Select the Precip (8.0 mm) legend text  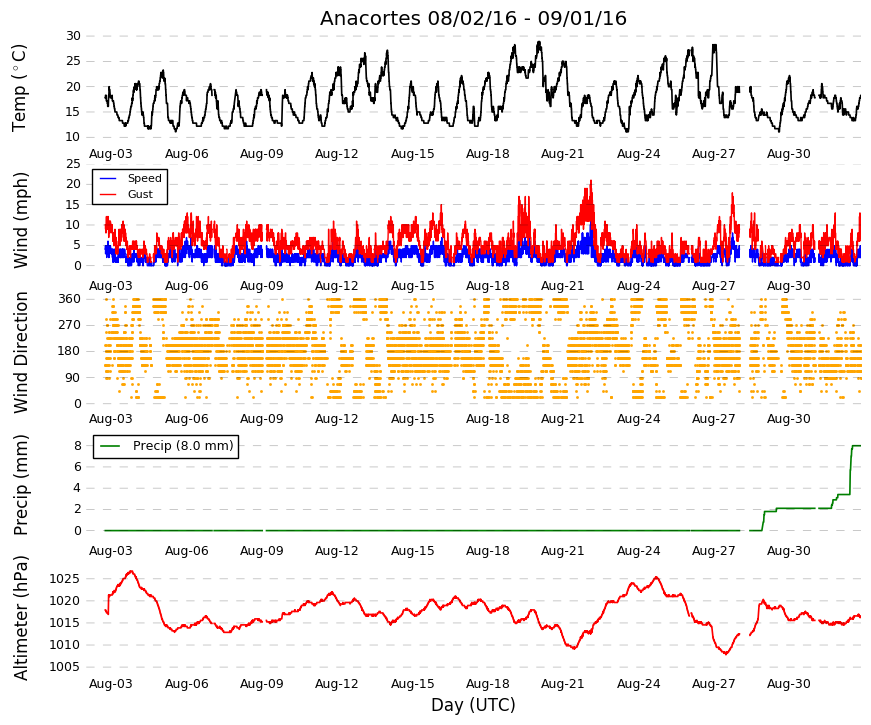[x=183, y=446]
